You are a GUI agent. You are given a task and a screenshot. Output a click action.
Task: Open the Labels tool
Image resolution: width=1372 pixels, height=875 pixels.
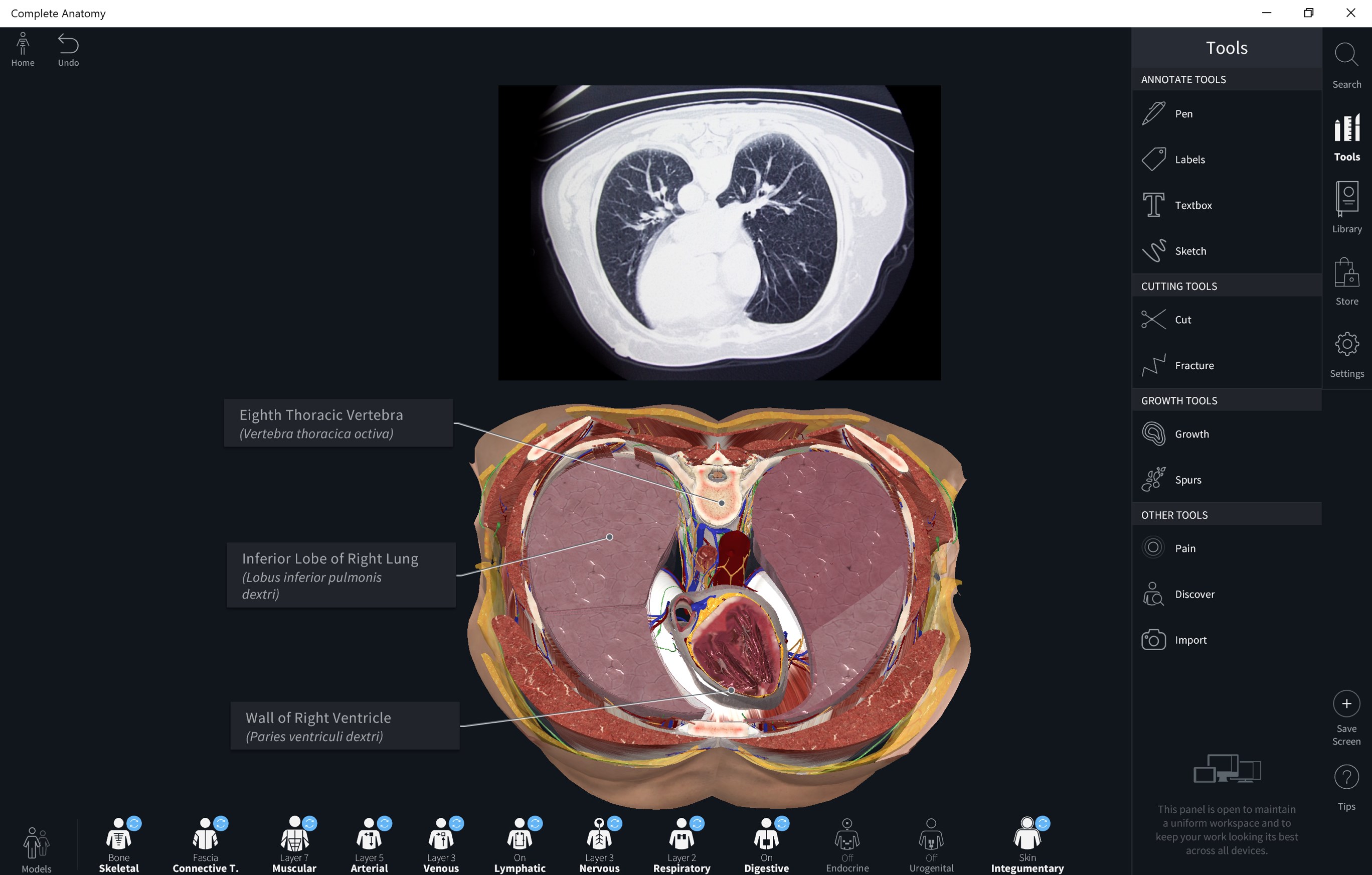[x=1226, y=160]
